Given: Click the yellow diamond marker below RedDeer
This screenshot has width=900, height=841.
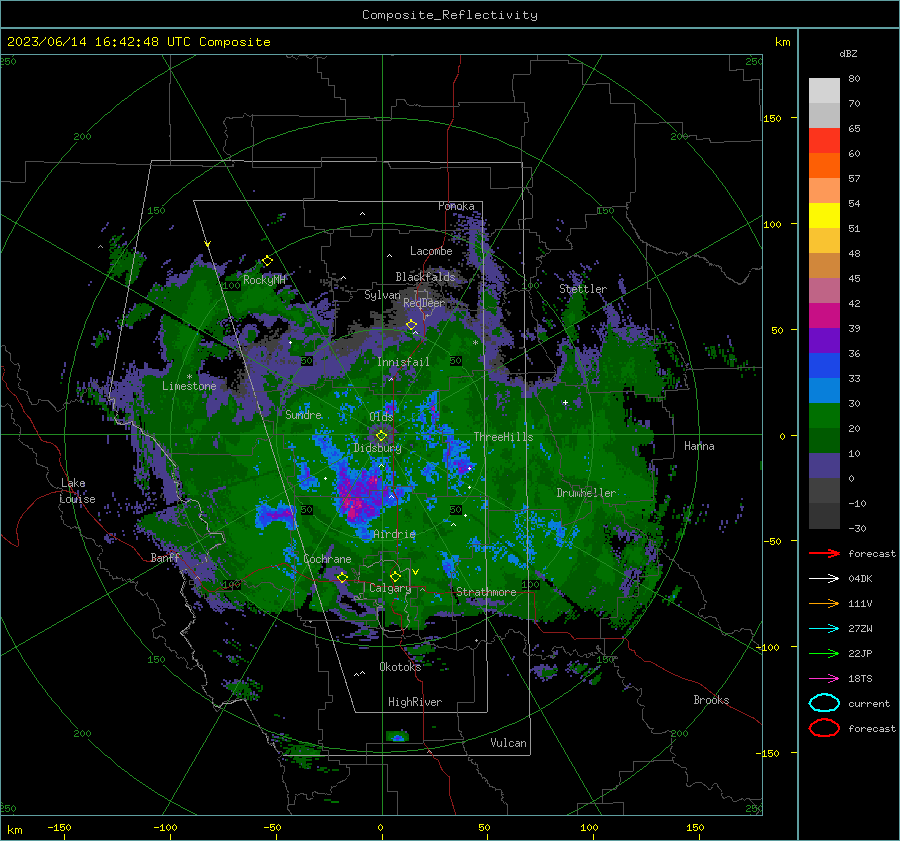Looking at the screenshot, I should tap(411, 325).
